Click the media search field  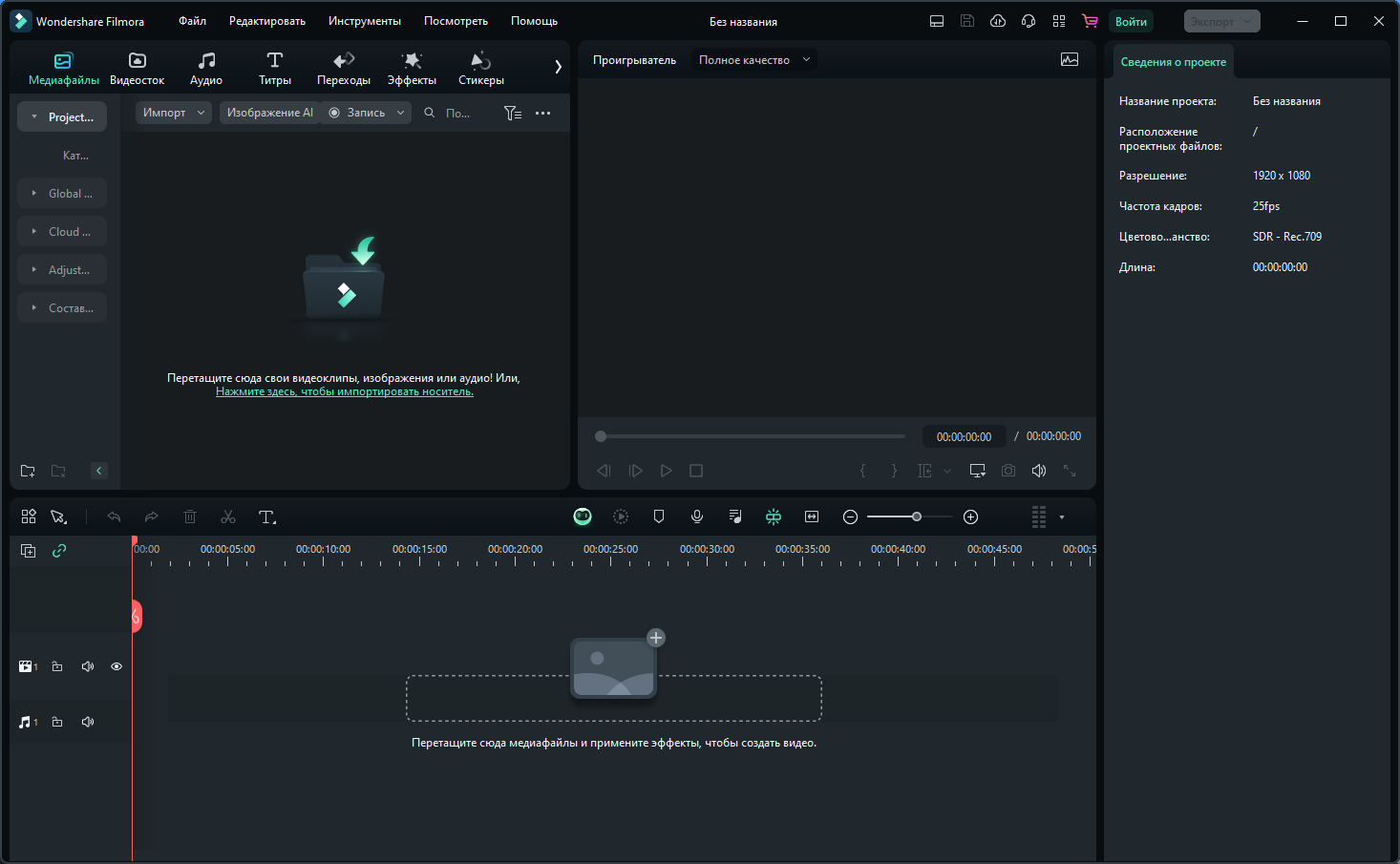[456, 113]
